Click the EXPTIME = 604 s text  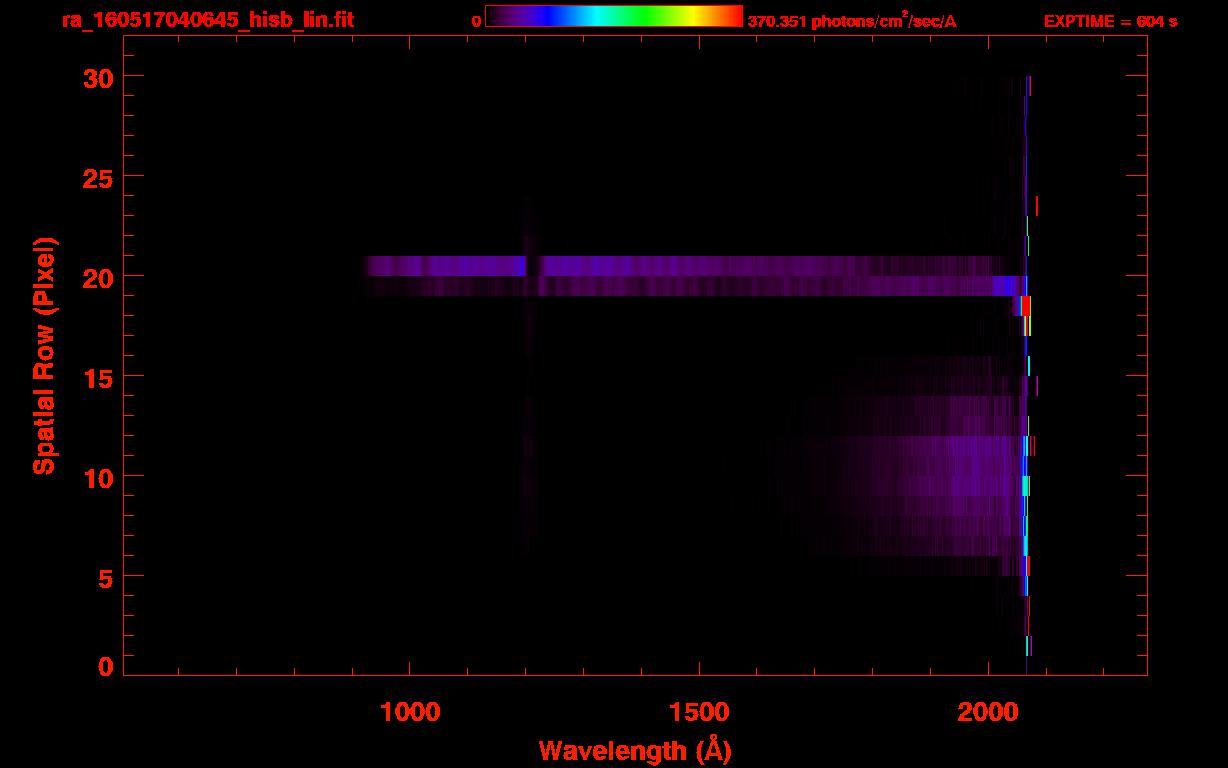pos(1110,21)
